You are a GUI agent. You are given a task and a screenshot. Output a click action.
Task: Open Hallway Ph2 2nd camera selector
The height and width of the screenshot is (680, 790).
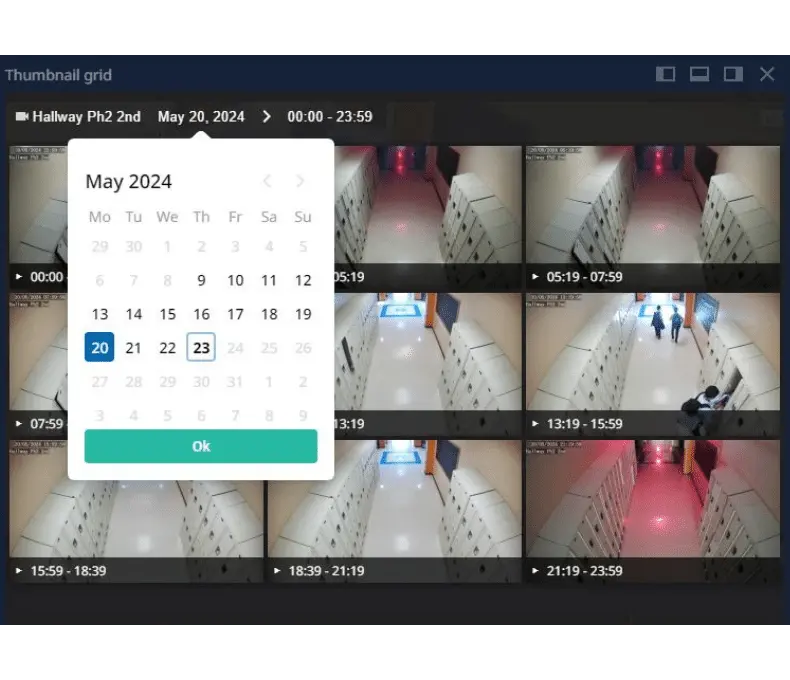(x=78, y=117)
